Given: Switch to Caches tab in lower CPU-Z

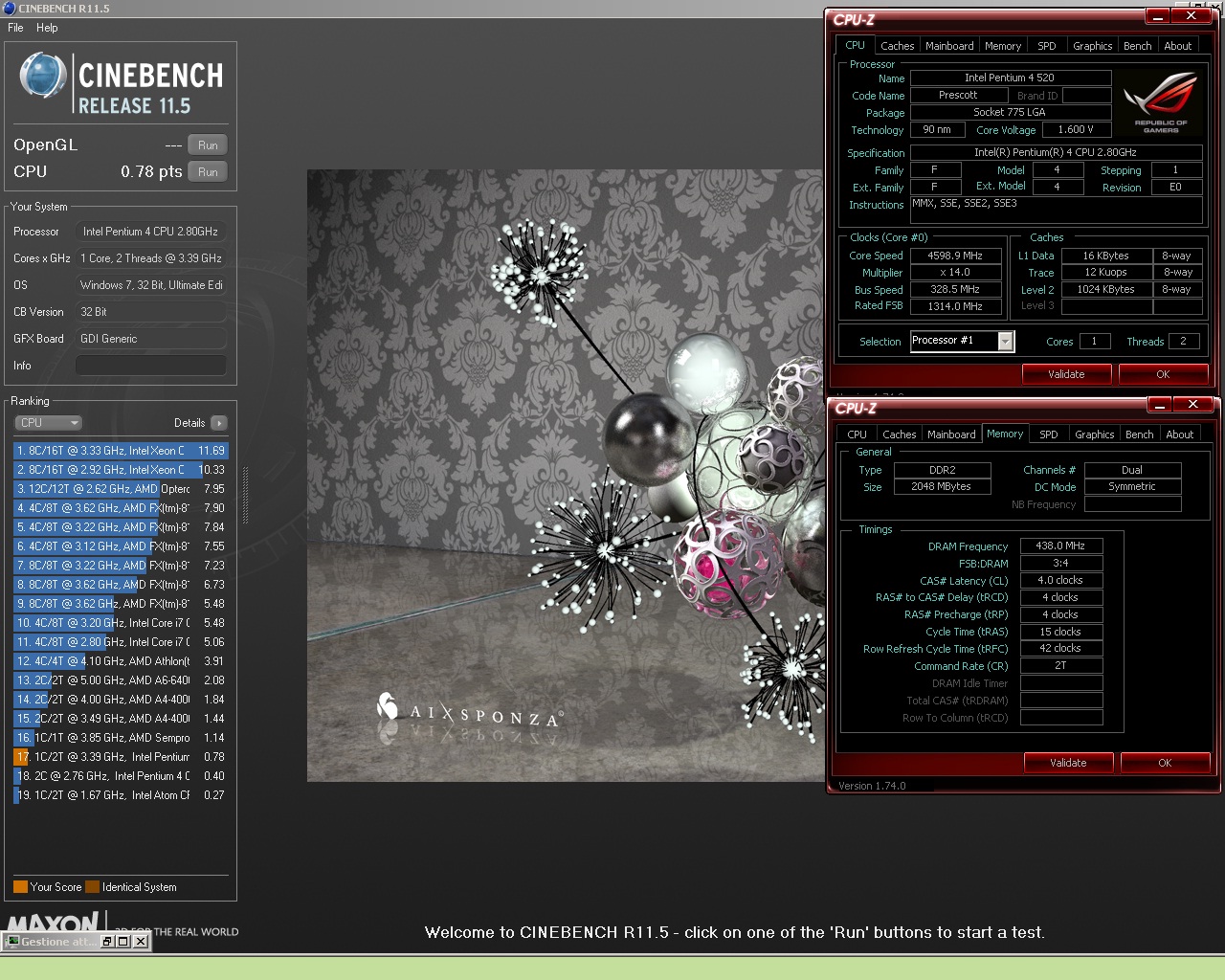Looking at the screenshot, I should [x=899, y=434].
